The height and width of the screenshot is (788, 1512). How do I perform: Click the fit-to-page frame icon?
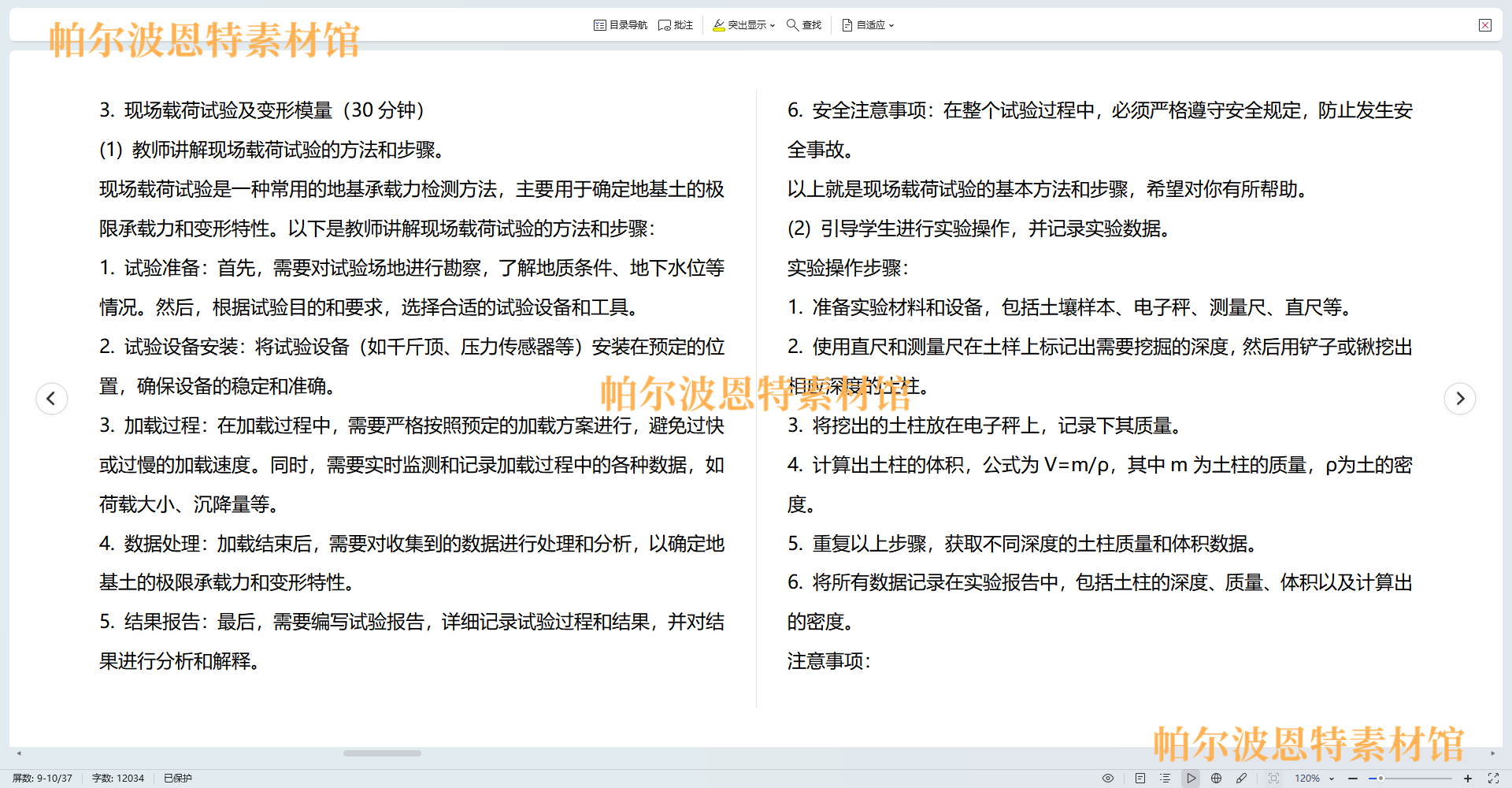coord(1273,778)
